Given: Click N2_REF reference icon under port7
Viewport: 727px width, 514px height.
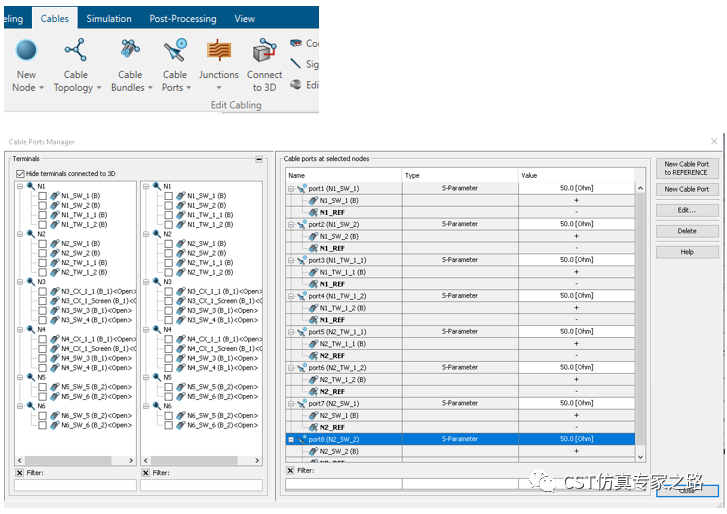Looking at the screenshot, I should [313, 427].
